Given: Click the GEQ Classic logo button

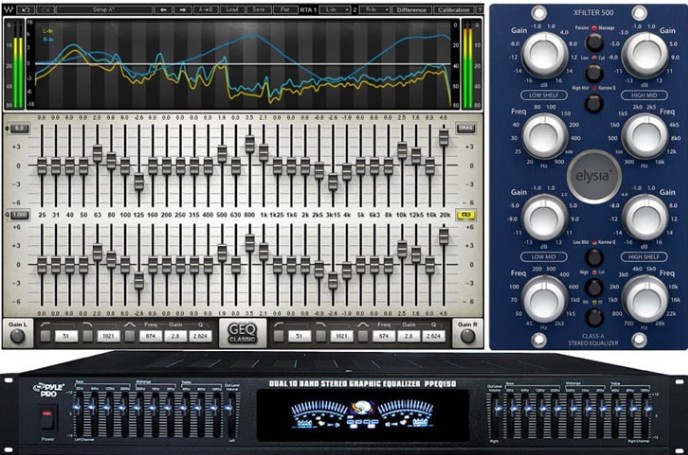Looking at the screenshot, I should tap(242, 333).
